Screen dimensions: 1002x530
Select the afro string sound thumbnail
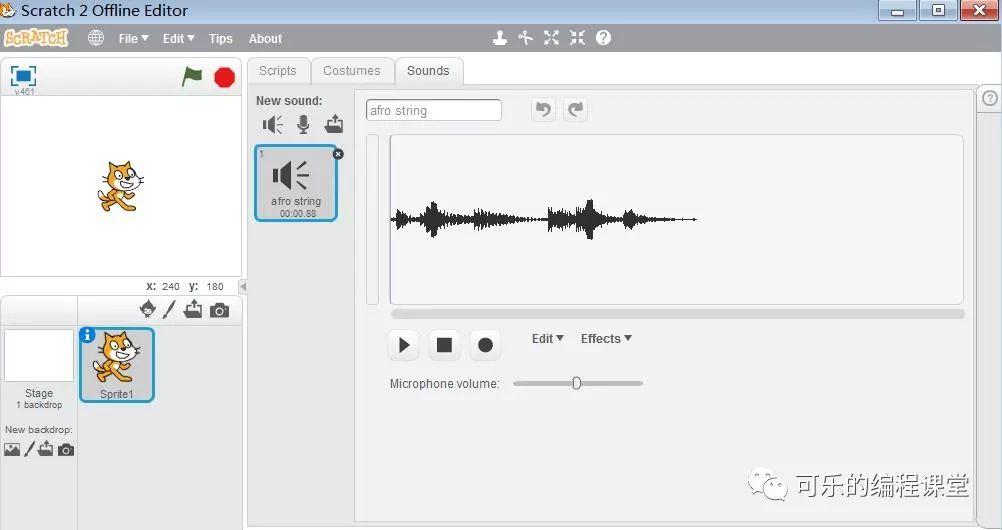296,183
